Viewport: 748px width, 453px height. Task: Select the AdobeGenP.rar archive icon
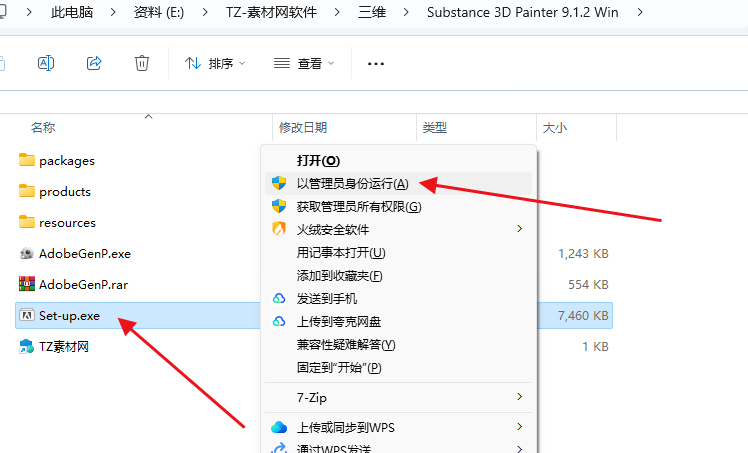point(27,284)
